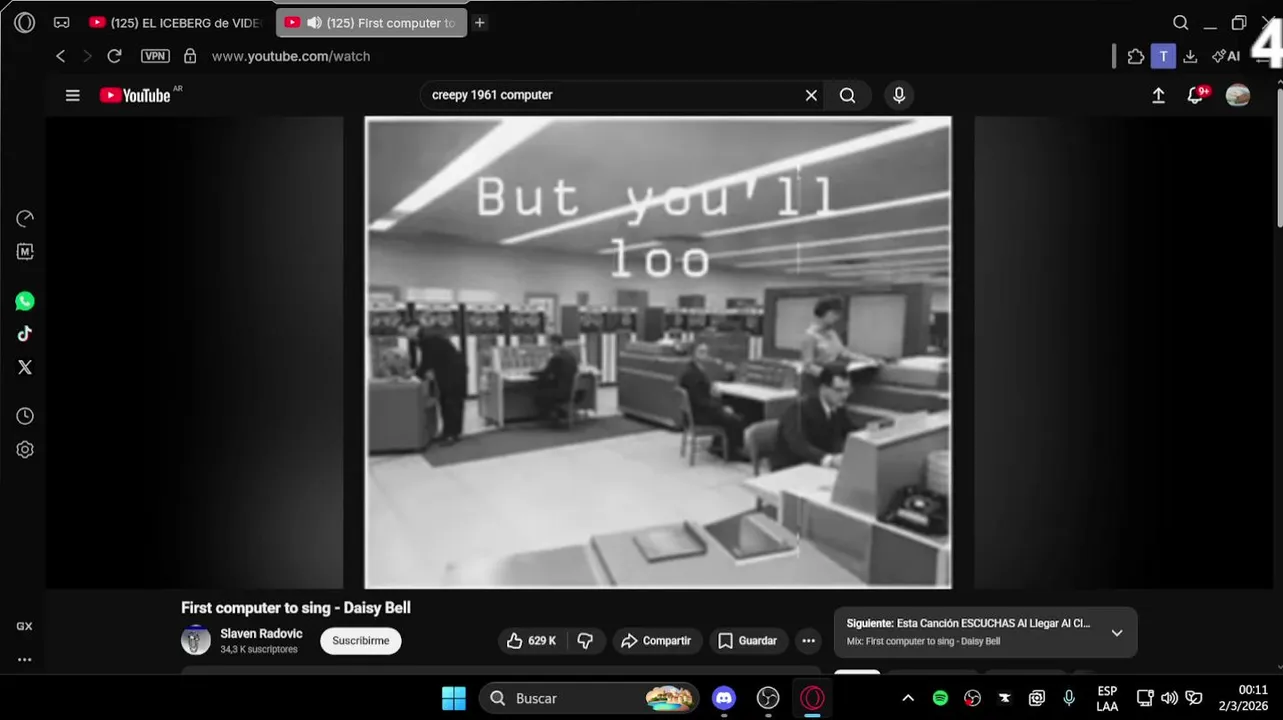Image resolution: width=1283 pixels, height=720 pixels.
Task: Expand the Siguiente mix playlist chevron
Action: (x=1117, y=633)
